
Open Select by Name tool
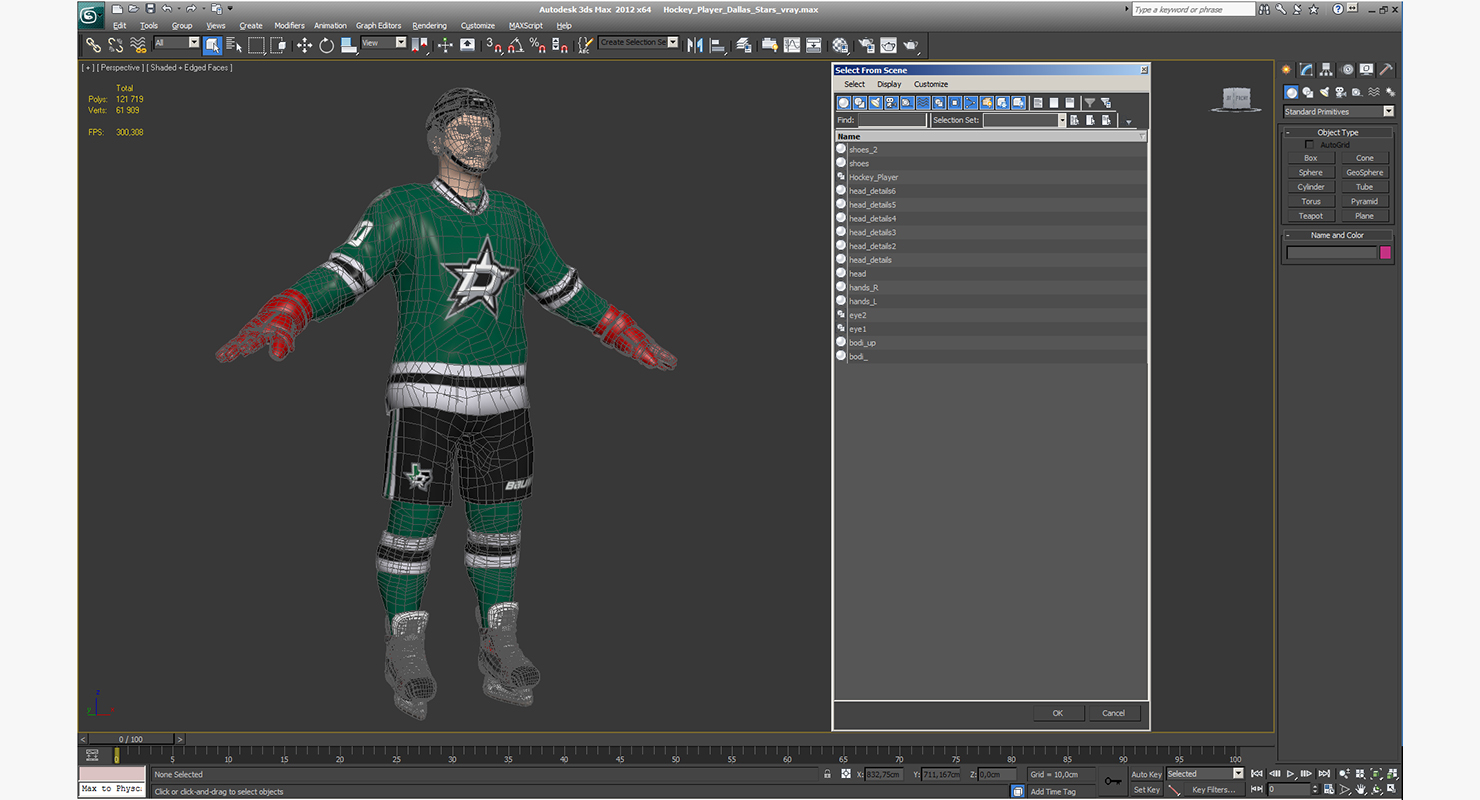[x=234, y=45]
